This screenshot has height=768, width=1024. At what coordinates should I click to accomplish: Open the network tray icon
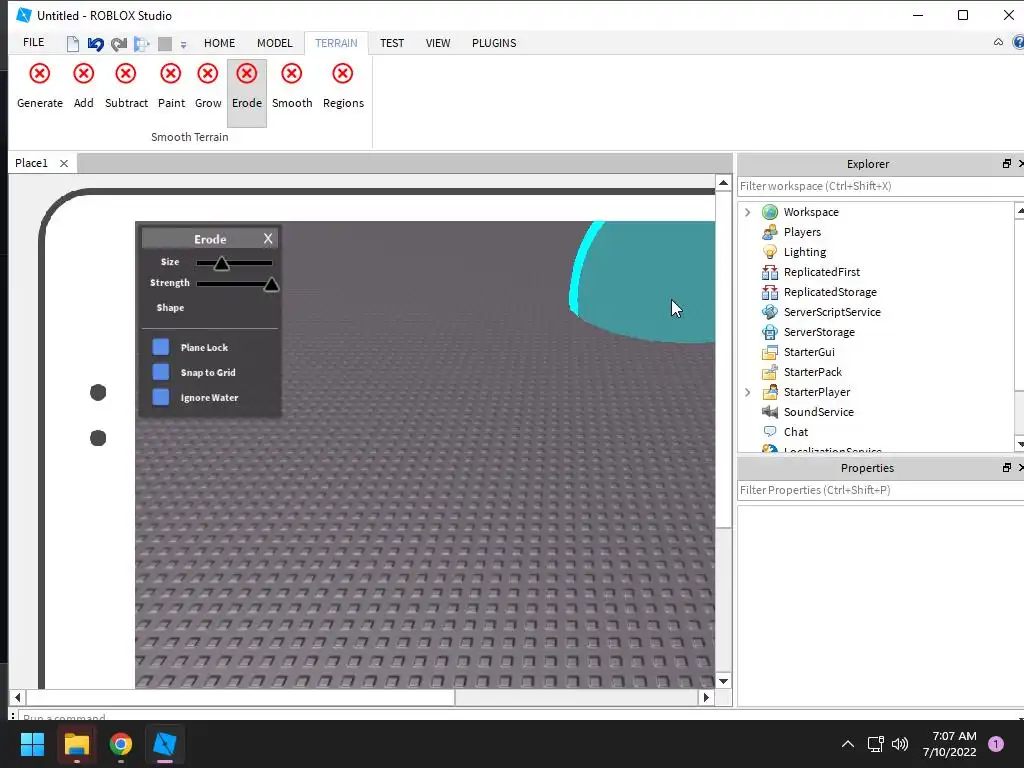point(875,744)
